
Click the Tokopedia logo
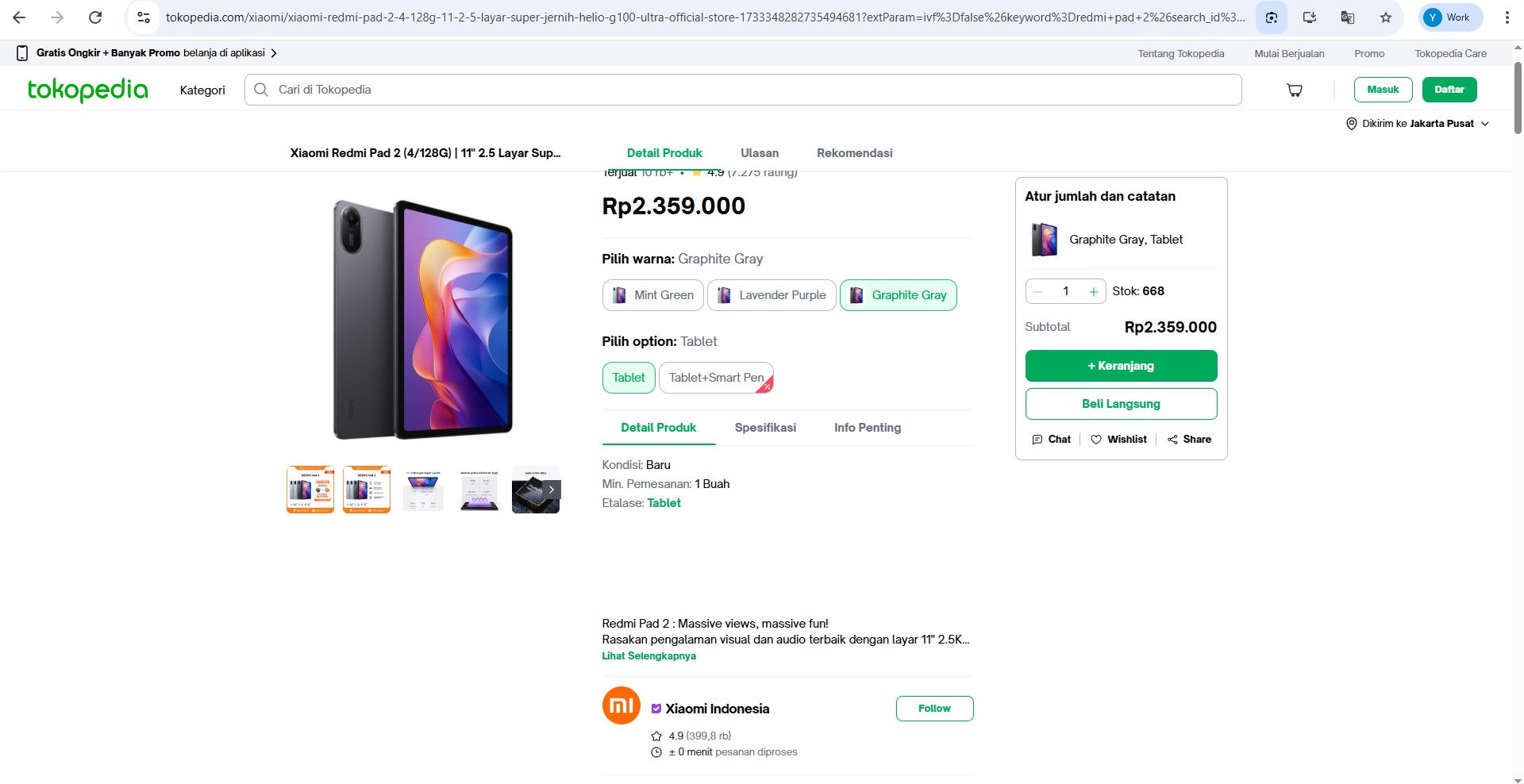[88, 90]
